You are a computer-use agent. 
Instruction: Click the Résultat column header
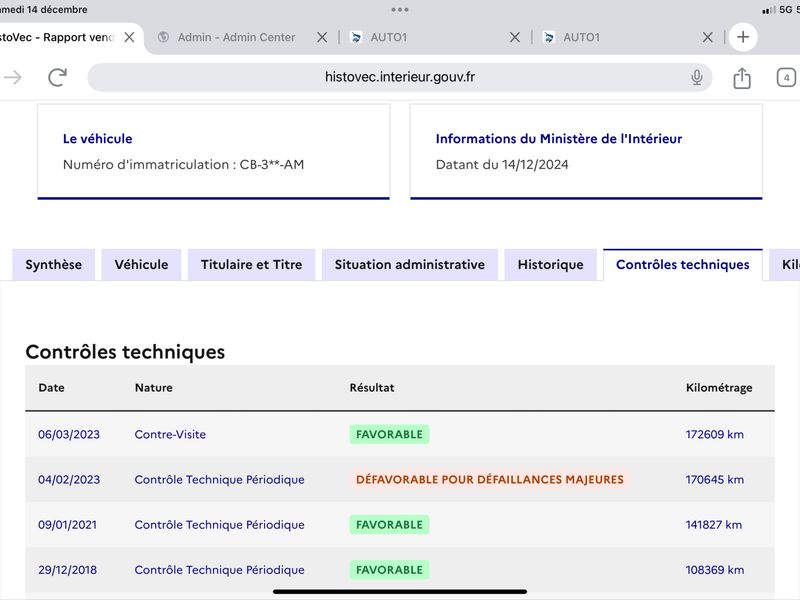(372, 388)
